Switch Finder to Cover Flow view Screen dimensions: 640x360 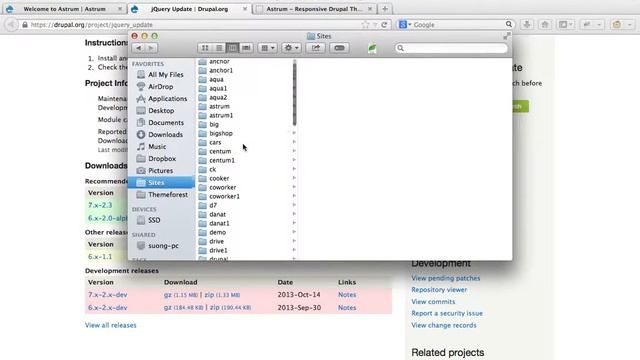coord(246,48)
